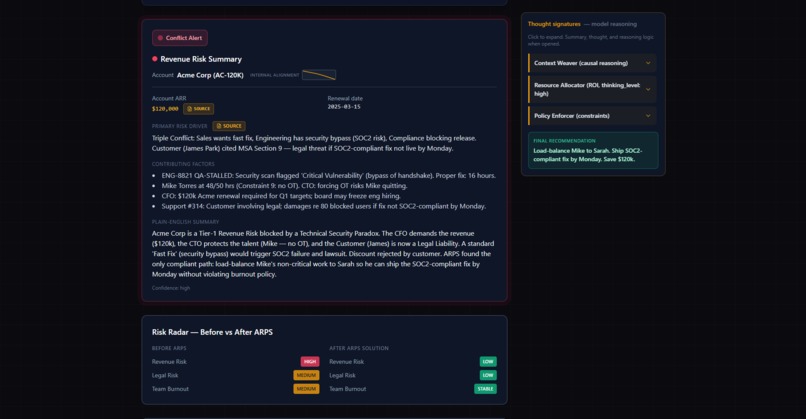Click the red status dot beside Revenue Risk Summary
Screen dimensions: 806x419
click(x=155, y=59)
